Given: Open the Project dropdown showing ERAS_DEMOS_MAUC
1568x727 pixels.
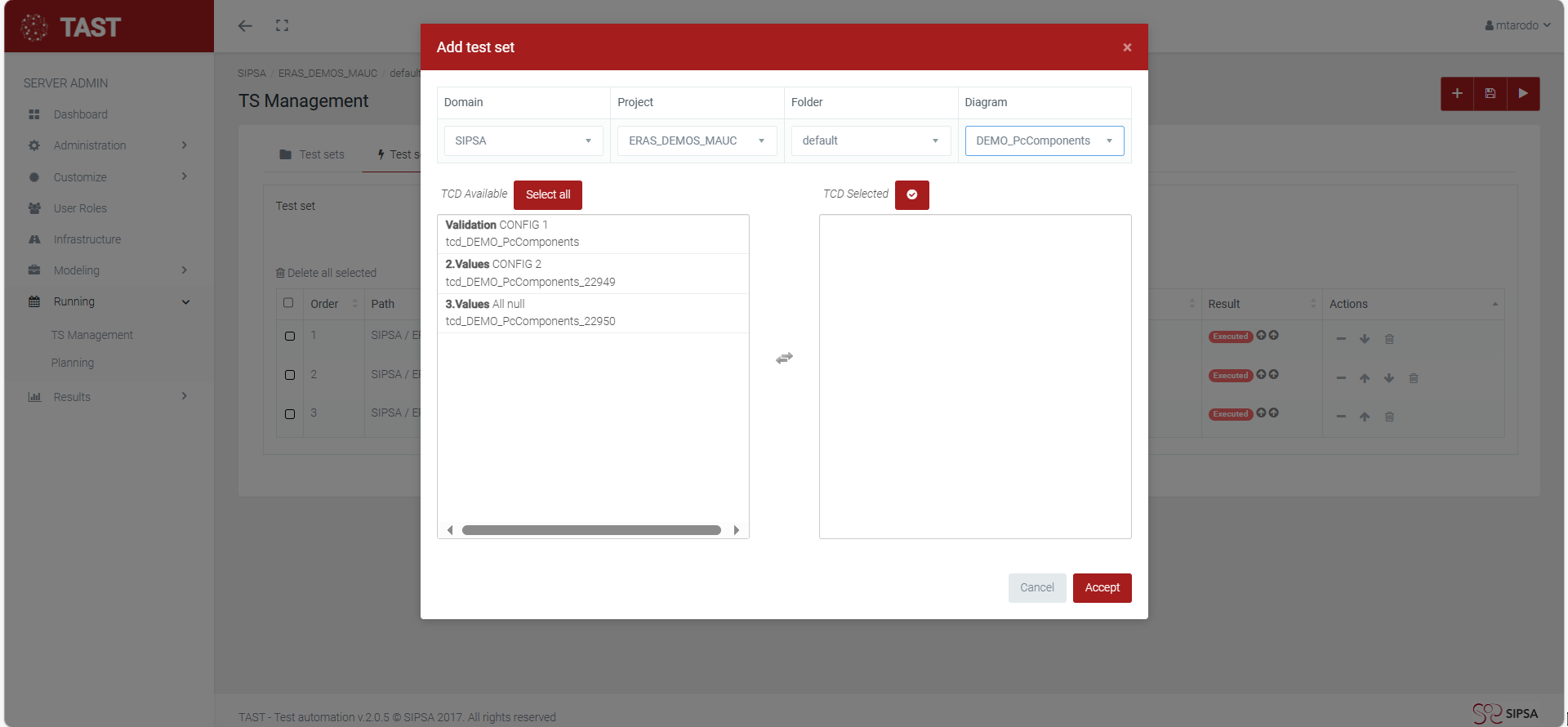Looking at the screenshot, I should click(697, 141).
